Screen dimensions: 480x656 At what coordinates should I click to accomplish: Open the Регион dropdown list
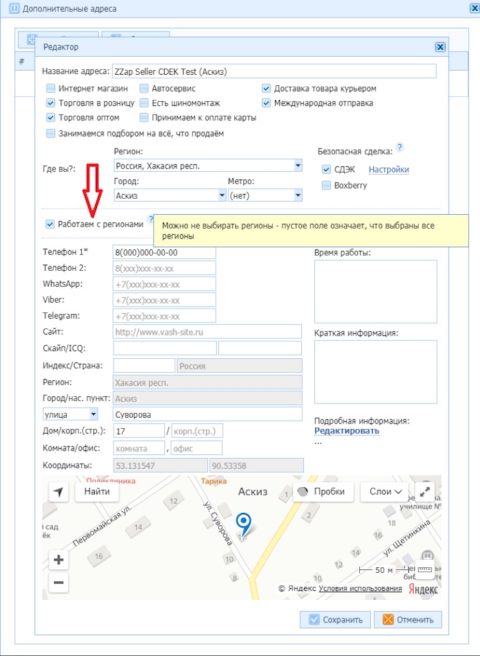[298, 166]
